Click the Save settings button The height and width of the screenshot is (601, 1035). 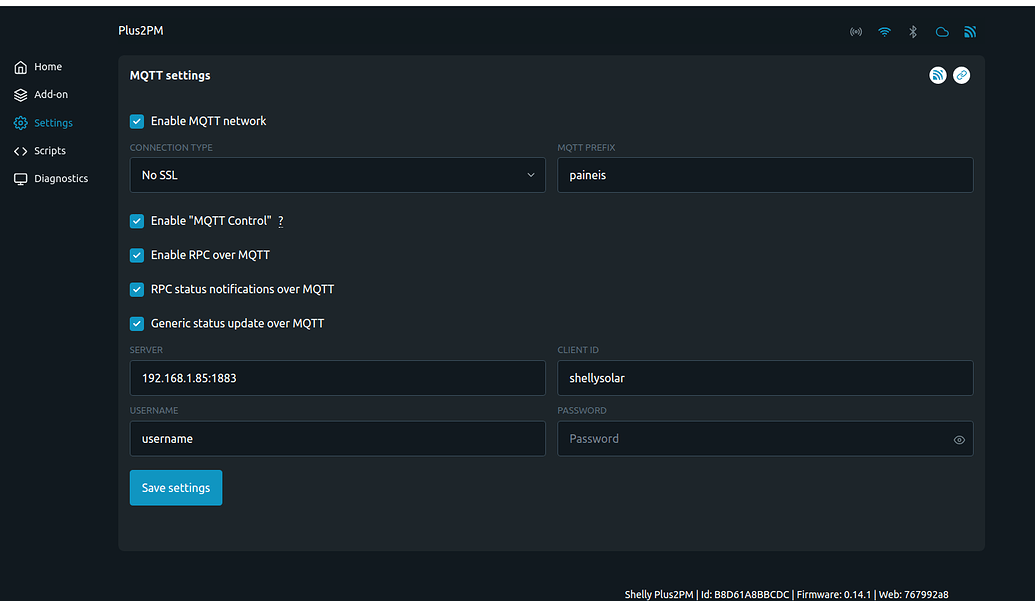(175, 487)
